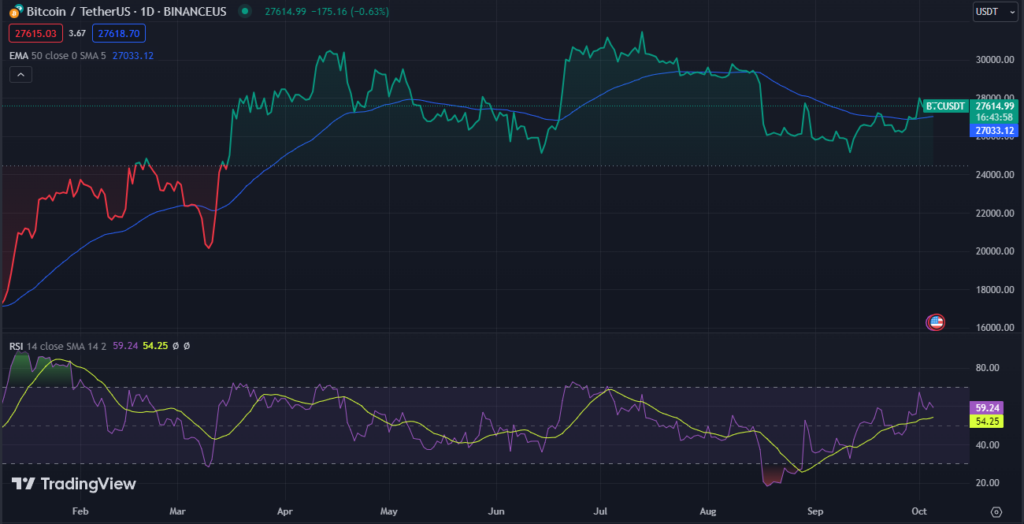Click the purple RSI value 59.24 in legend
The width and height of the screenshot is (1024, 524).
tap(125, 345)
